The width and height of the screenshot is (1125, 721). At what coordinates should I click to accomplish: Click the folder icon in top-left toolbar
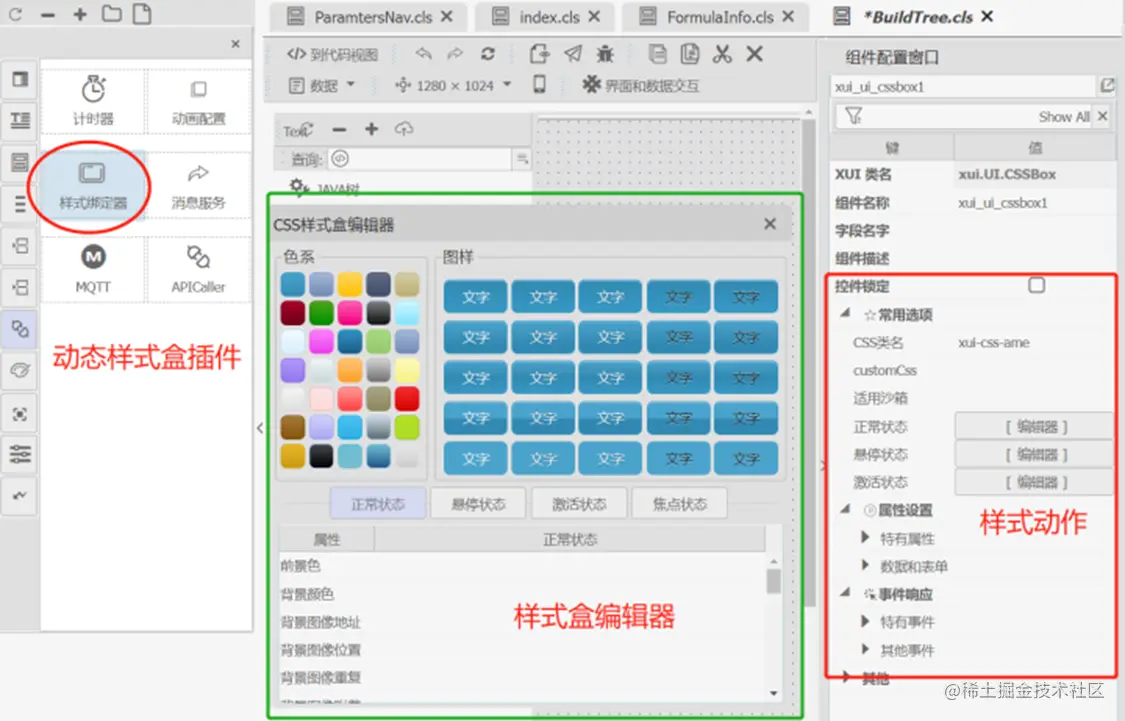tap(111, 14)
